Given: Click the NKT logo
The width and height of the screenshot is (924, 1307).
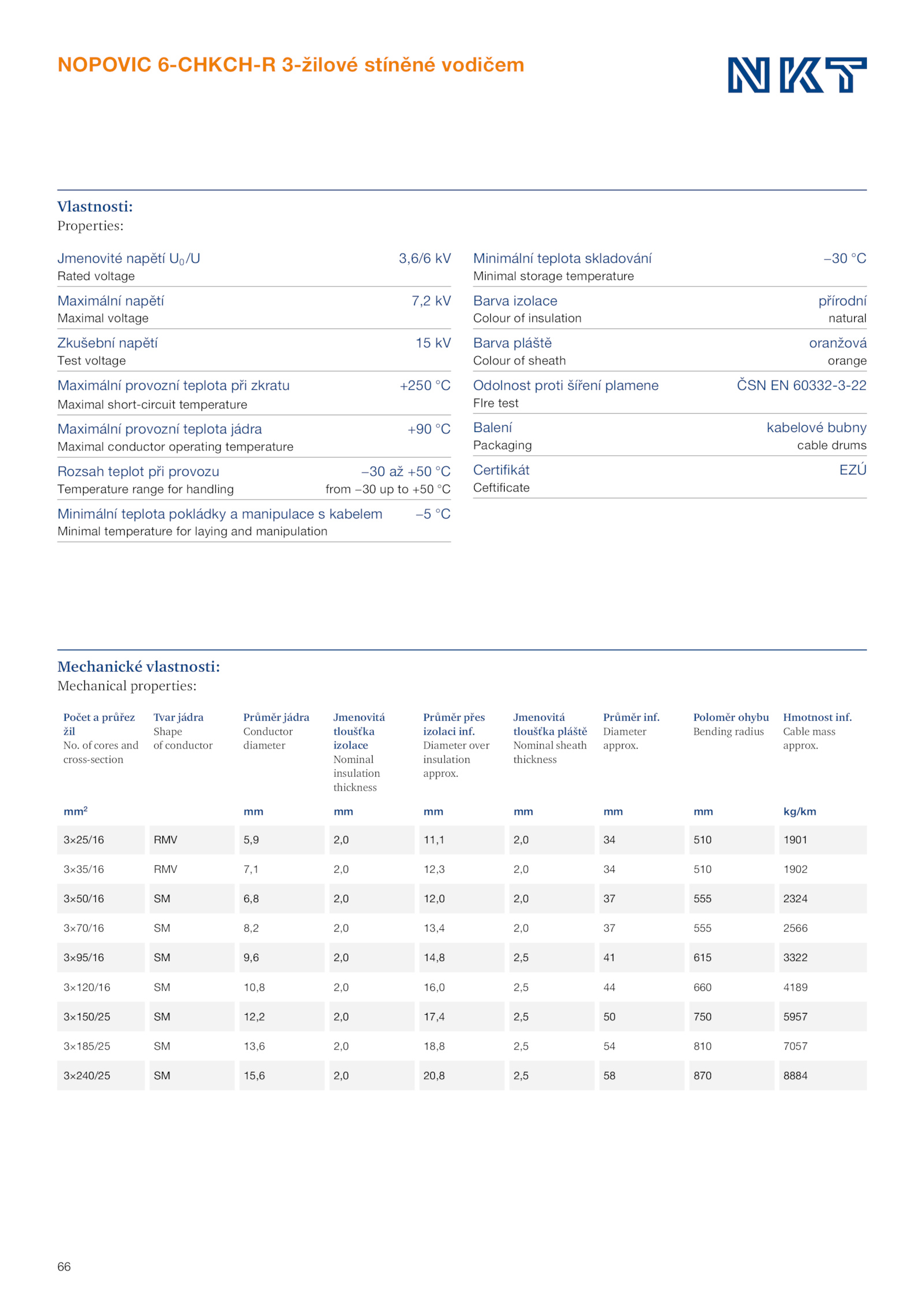Looking at the screenshot, I should tap(796, 75).
